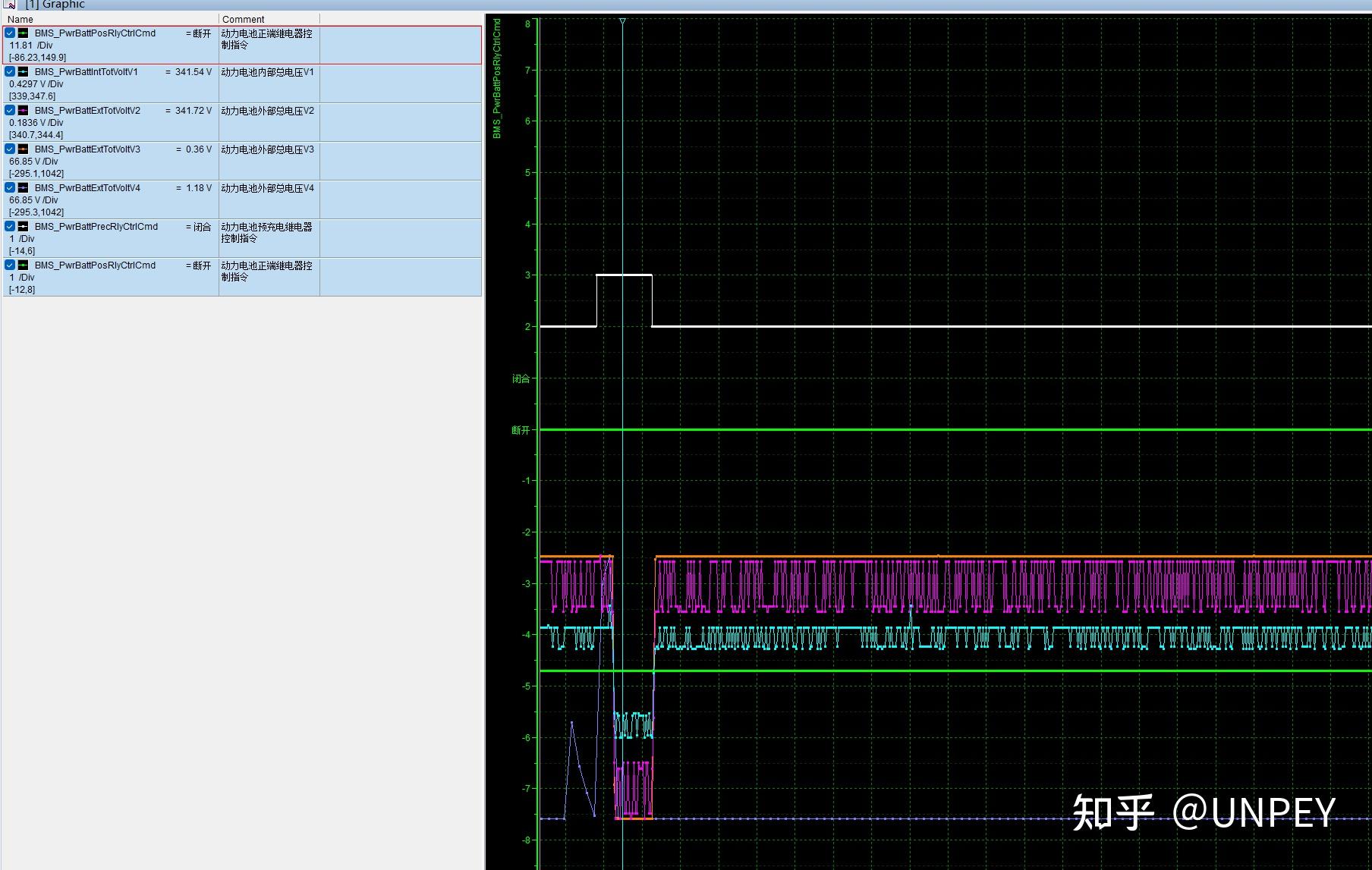
Task: Click the vertical Y-axis label BMS_PwrBattPosRlyCtrlCmd
Action: [x=497, y=78]
